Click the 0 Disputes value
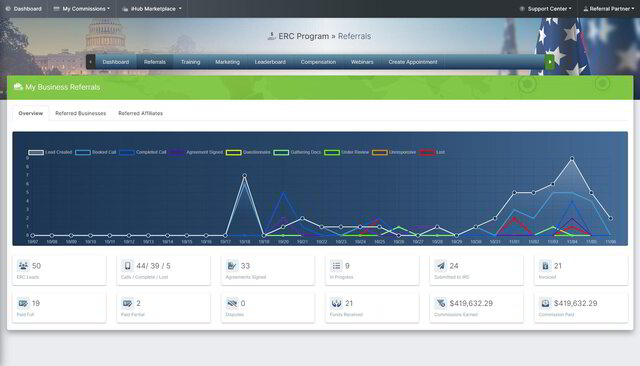The image size is (640, 366). (x=243, y=303)
